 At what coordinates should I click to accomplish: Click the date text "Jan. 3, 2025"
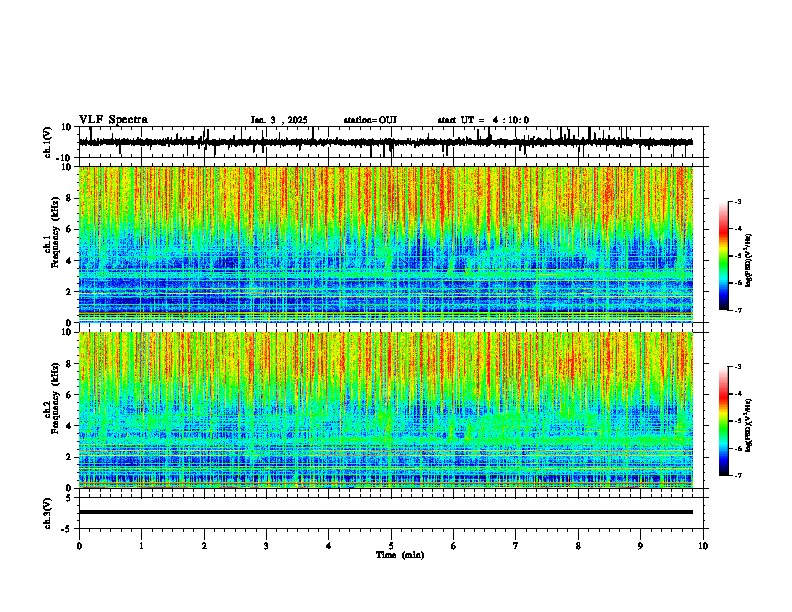(x=279, y=120)
